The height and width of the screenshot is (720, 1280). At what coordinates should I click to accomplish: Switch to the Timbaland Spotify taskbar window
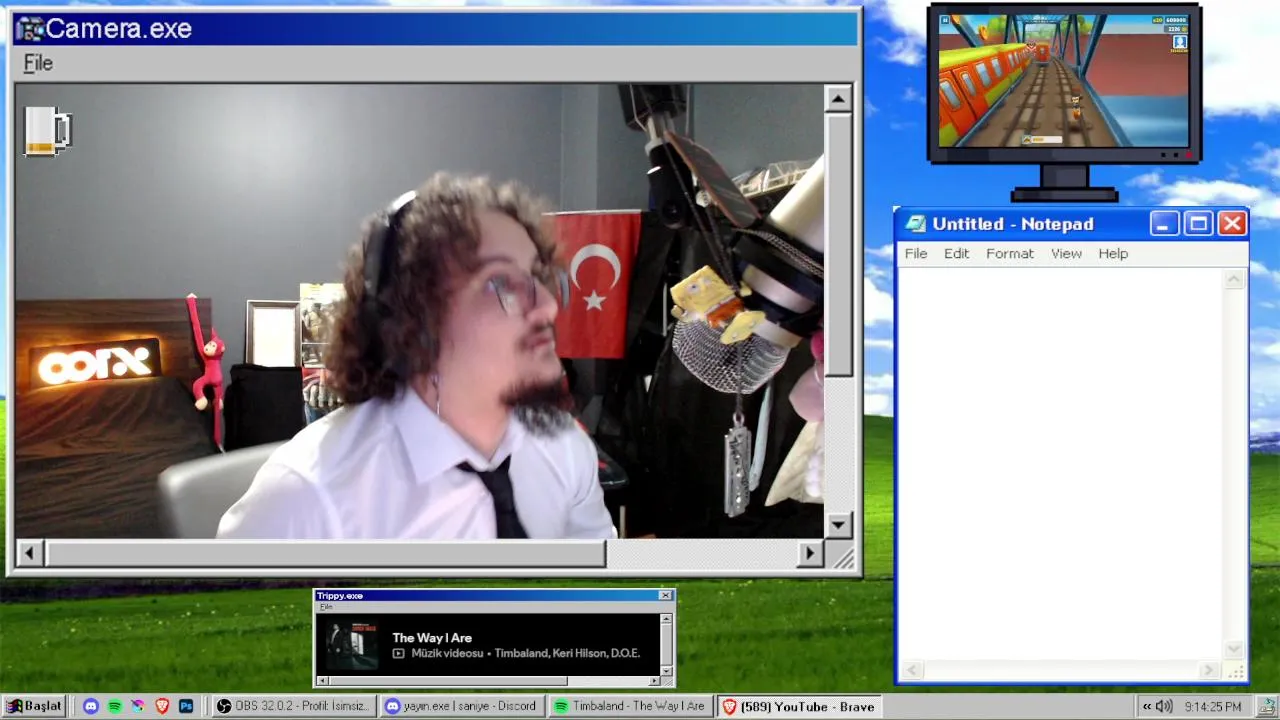click(631, 706)
